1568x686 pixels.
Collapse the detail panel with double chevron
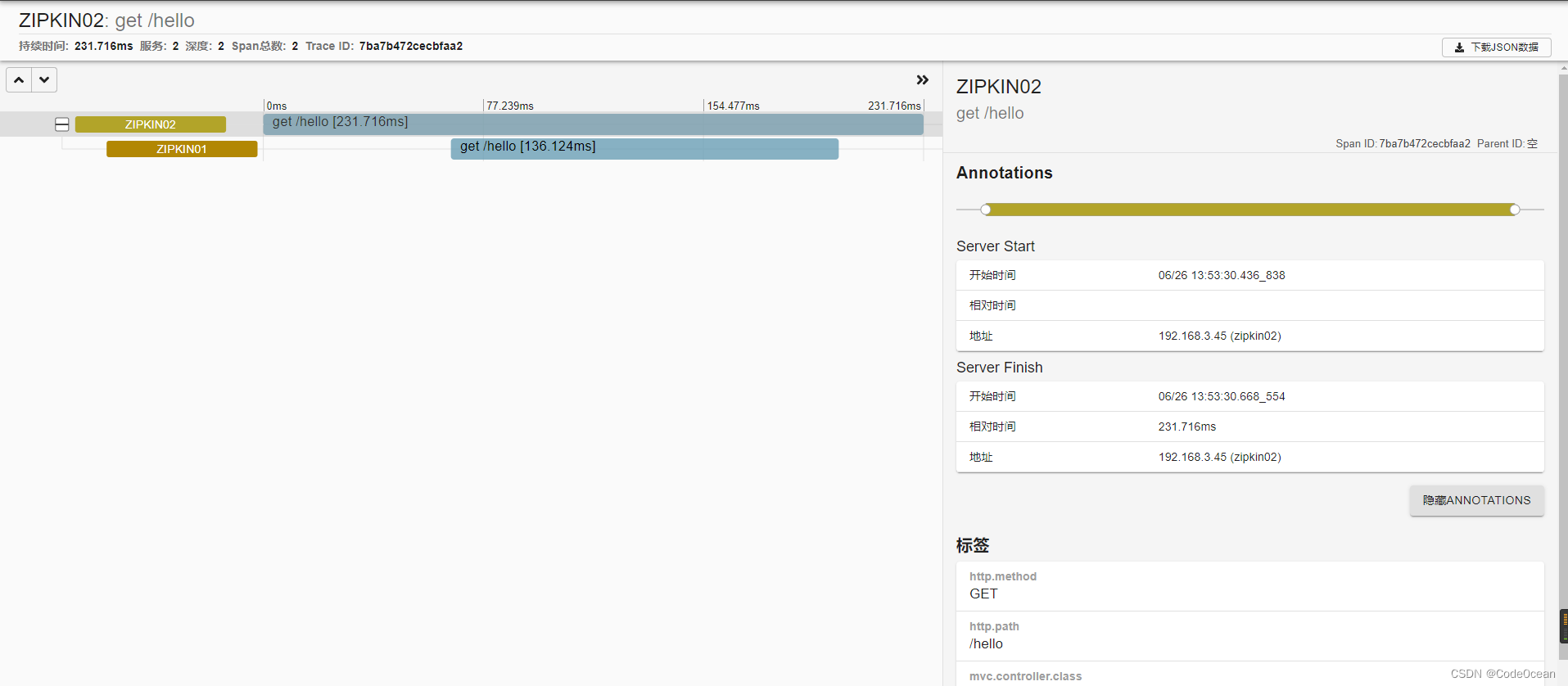click(922, 80)
